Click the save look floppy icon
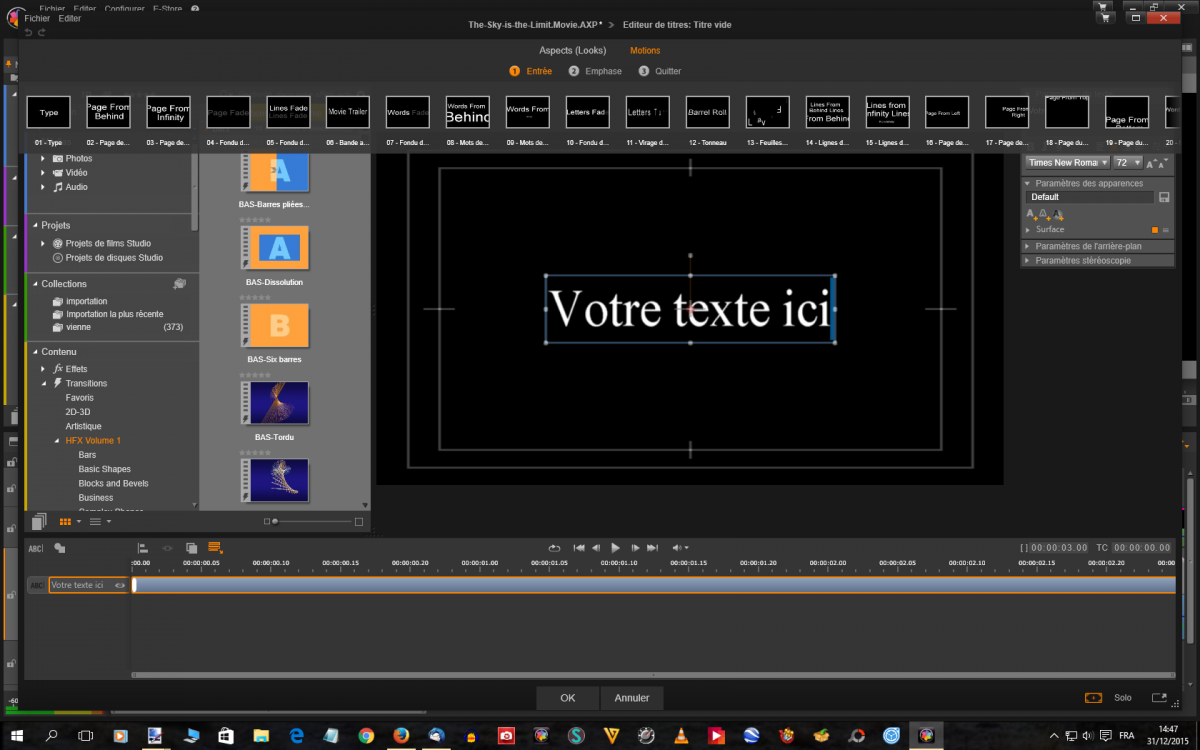The image size is (1200, 750). point(1164,197)
